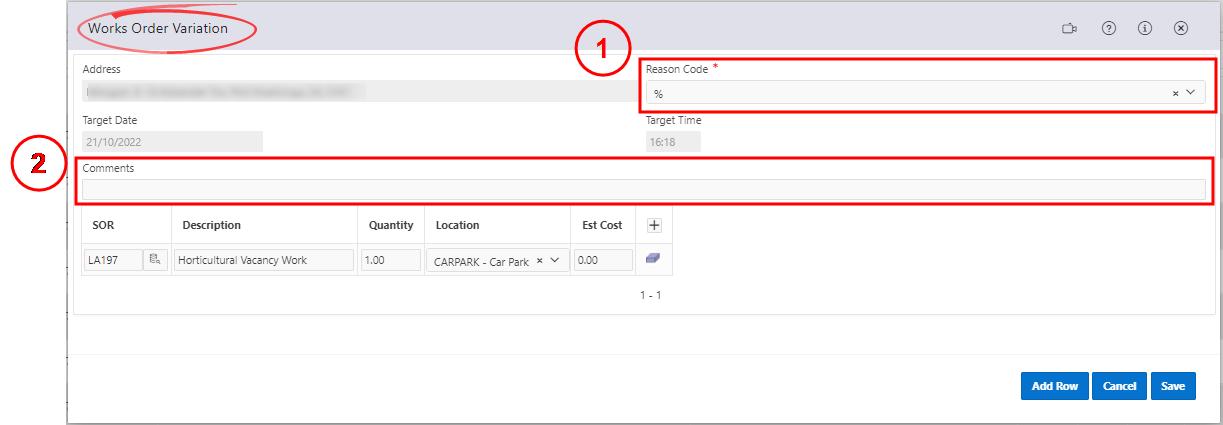Click the information (i) icon in header
The image size is (1223, 425).
pos(1144,29)
